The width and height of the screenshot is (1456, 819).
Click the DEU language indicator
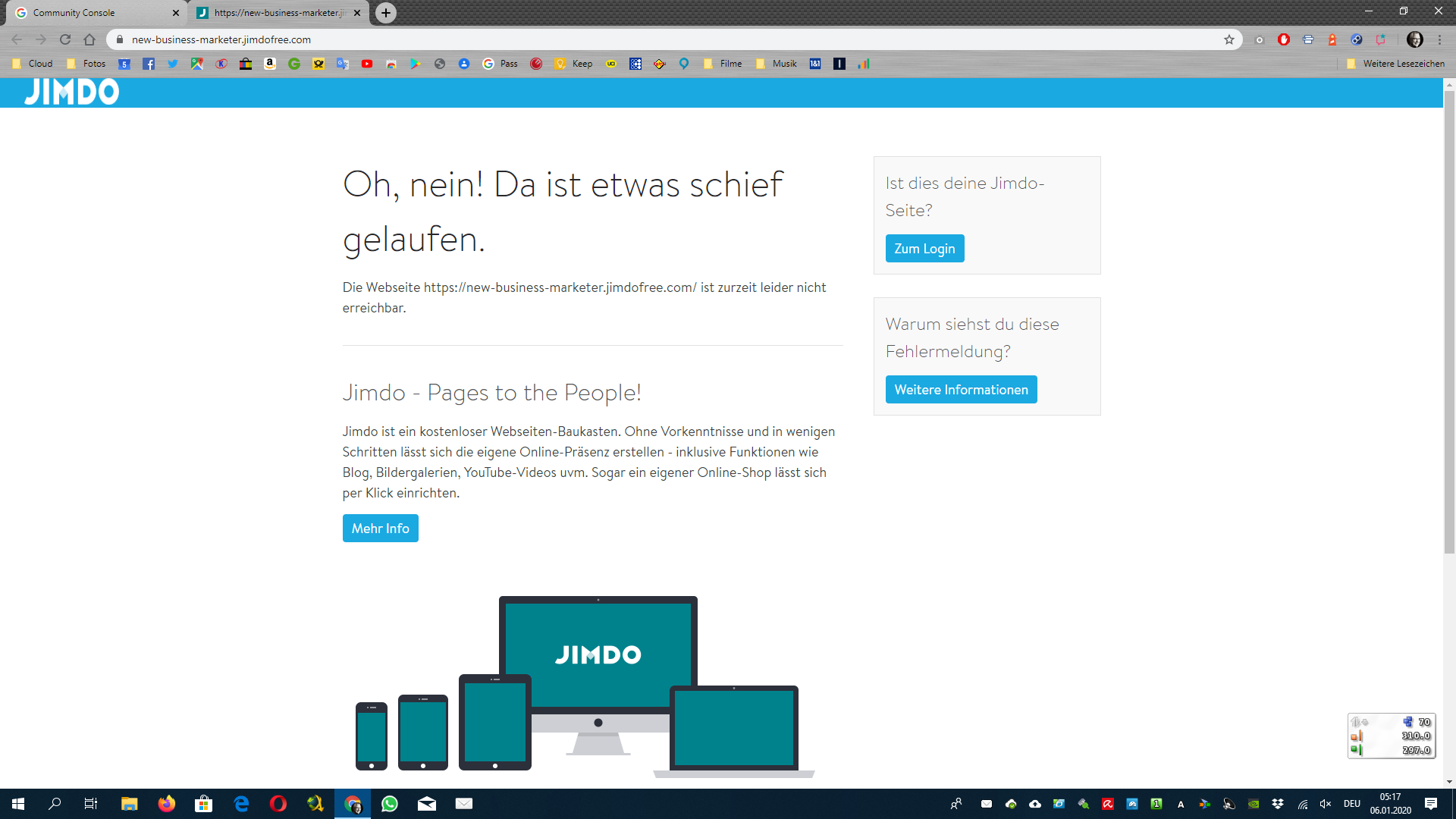(1352, 804)
